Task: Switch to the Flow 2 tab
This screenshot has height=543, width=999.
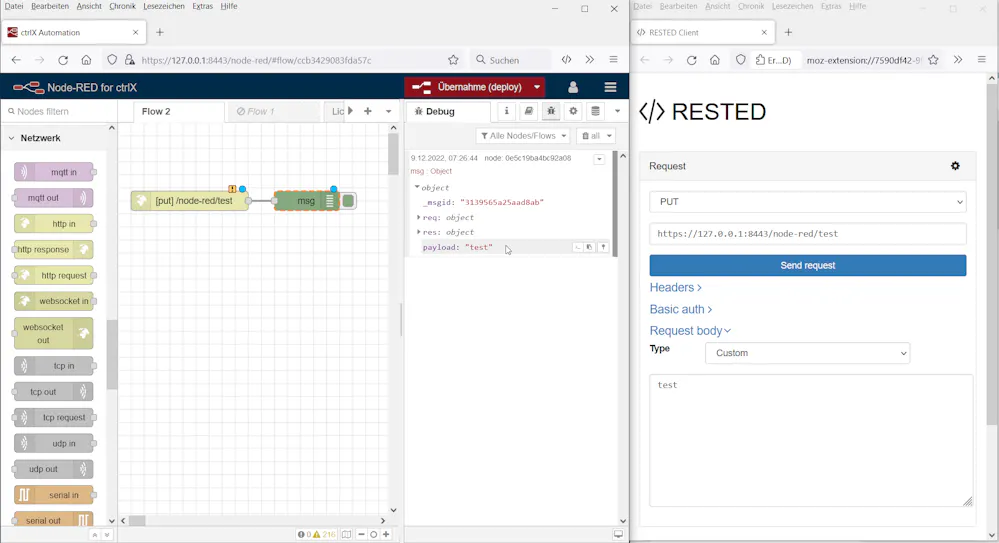Action: [178, 111]
